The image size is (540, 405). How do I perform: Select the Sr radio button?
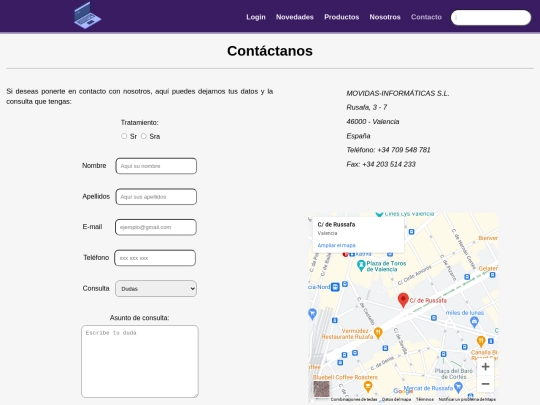click(x=124, y=136)
